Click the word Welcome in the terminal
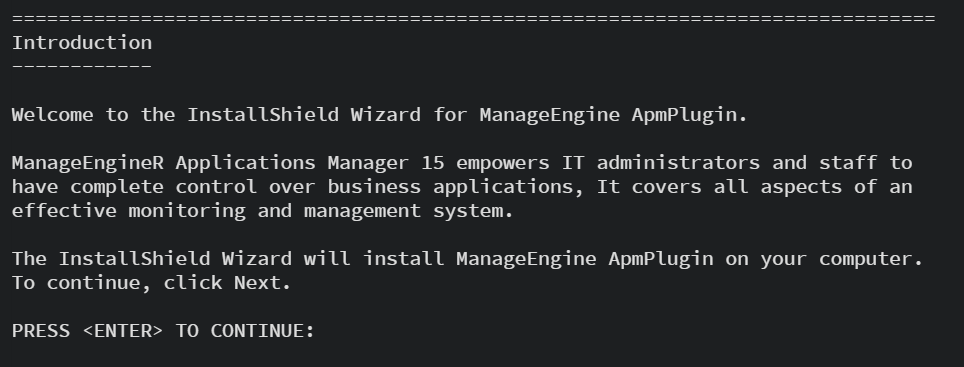This screenshot has height=367, width=964. (52, 114)
